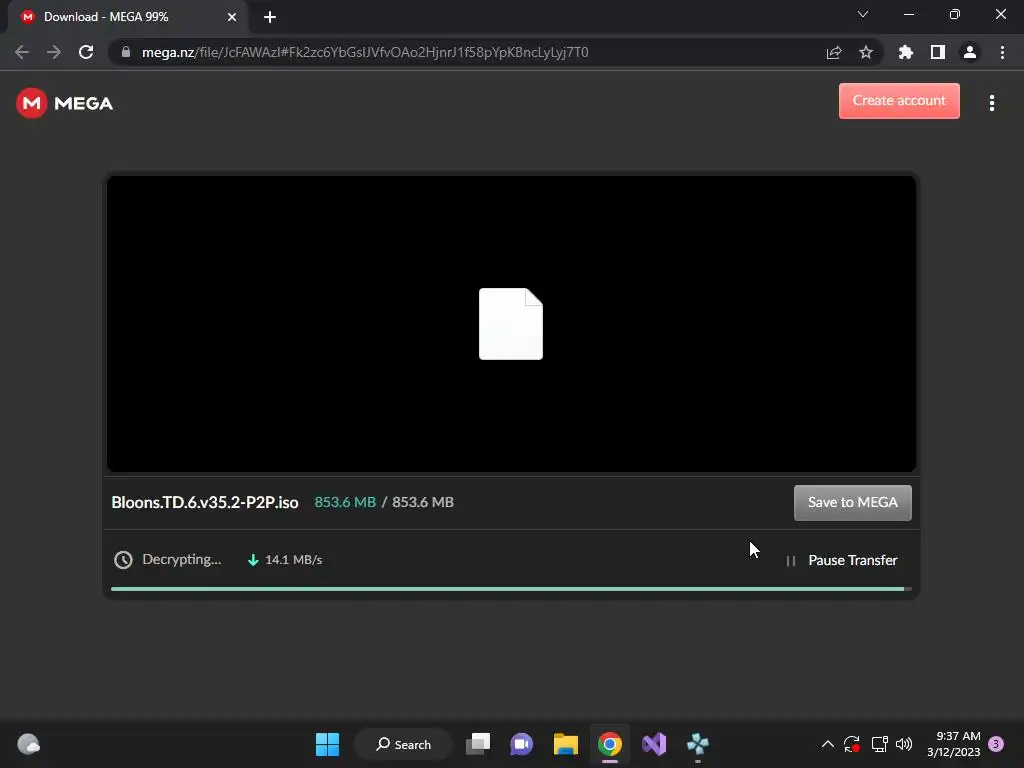Open the Windows Start menu
Viewport: 1024px width, 768px height.
pos(327,744)
